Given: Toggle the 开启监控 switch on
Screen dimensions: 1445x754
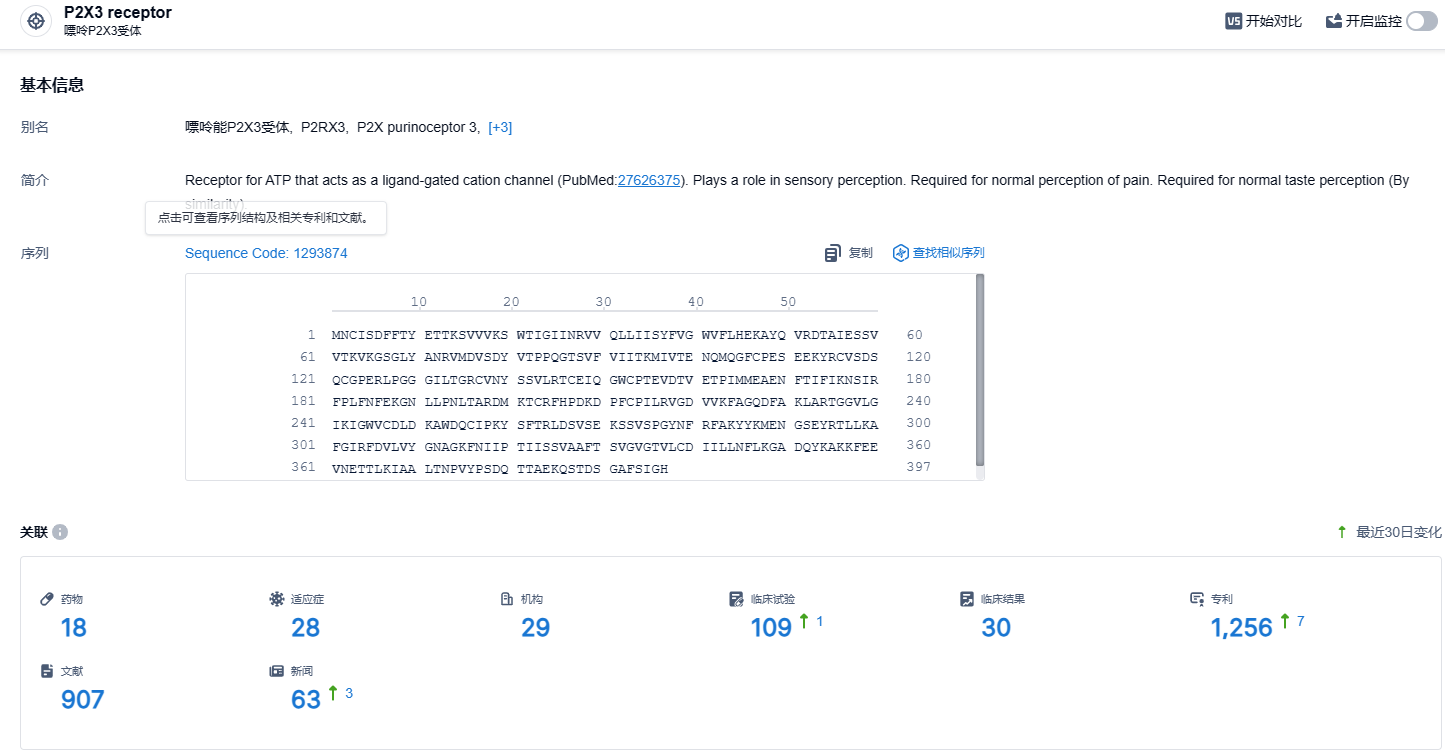Looking at the screenshot, I should [1421, 21].
